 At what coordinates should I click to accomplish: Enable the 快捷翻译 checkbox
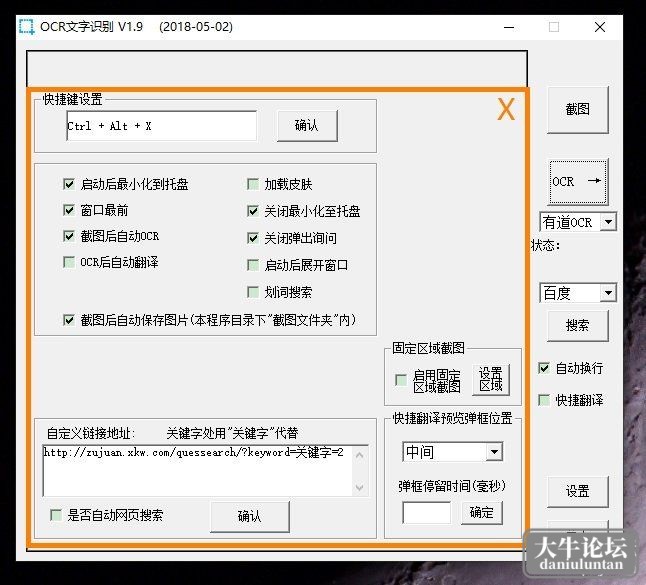coord(544,400)
